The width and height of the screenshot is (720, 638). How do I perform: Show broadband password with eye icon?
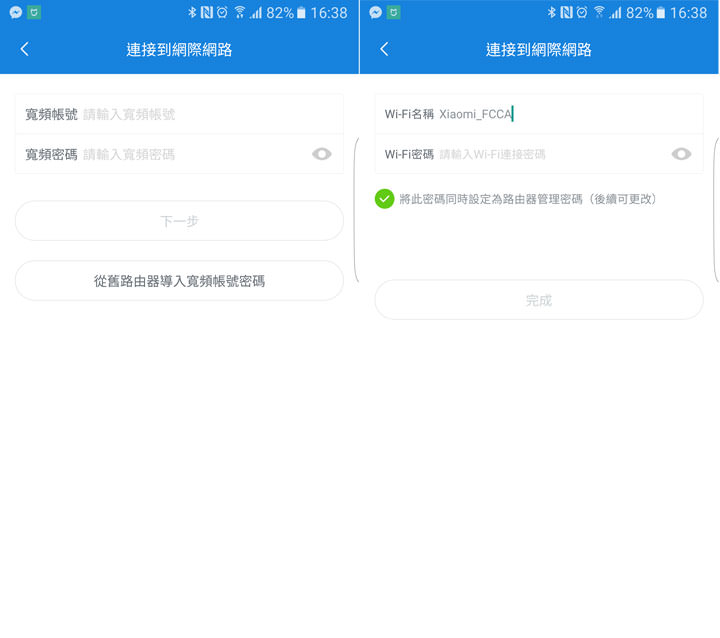point(322,154)
